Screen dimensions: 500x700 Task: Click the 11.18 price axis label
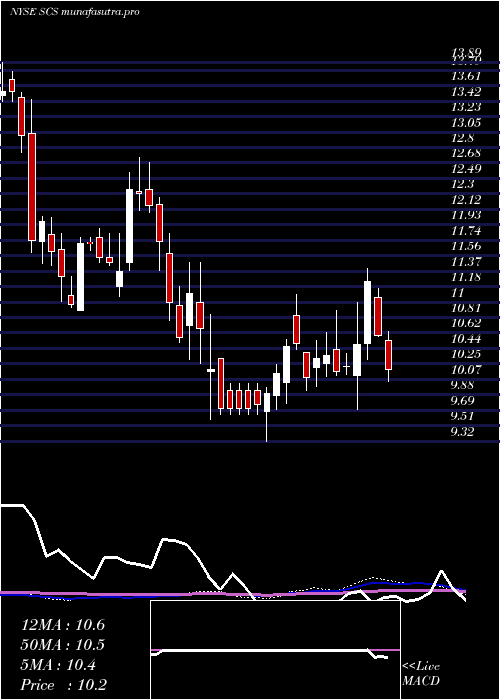point(466,277)
